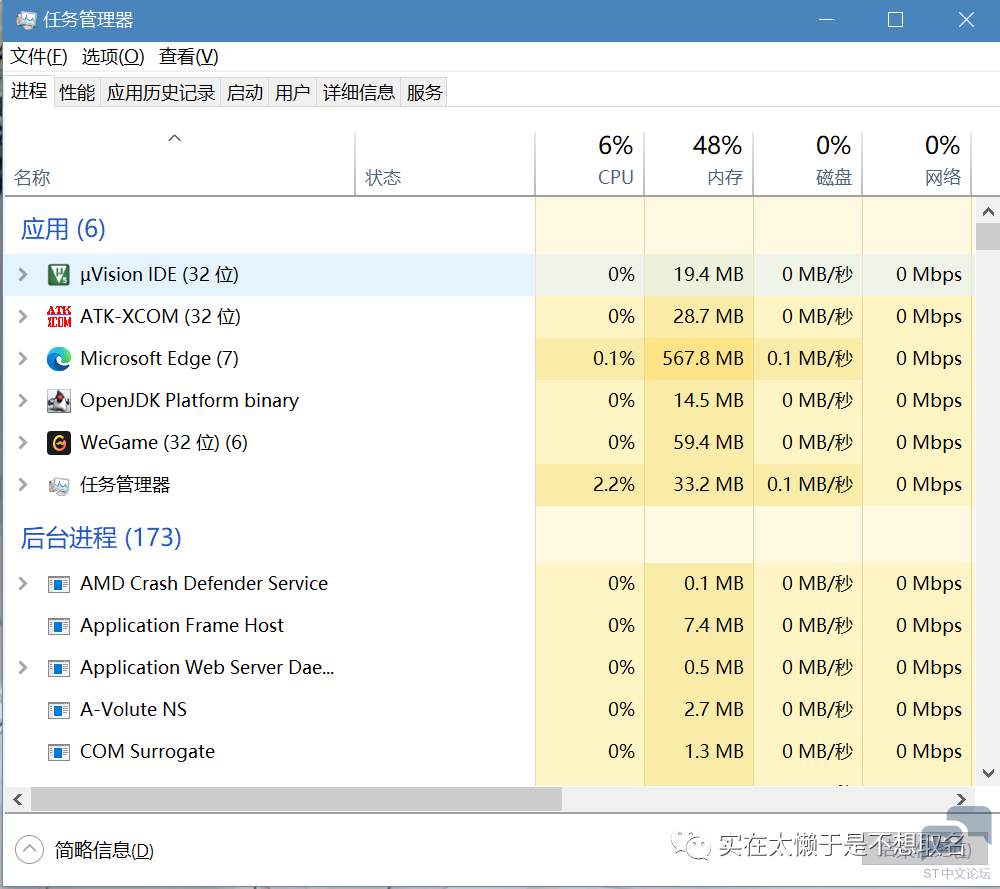Viewport: 1000px width, 889px height.
Task: Switch to the 启动 tab
Action: tap(245, 92)
